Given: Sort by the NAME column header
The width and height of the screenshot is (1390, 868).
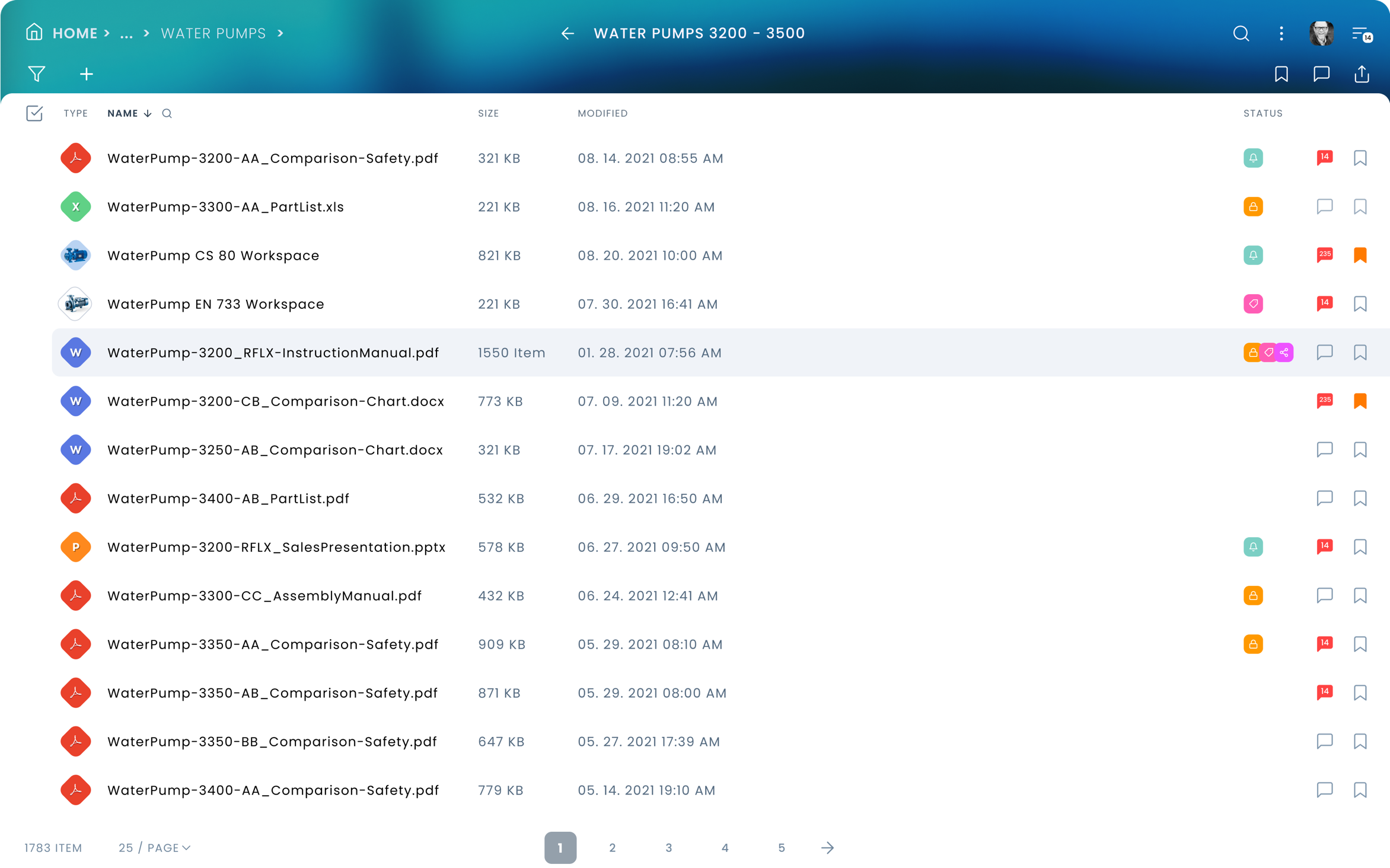Looking at the screenshot, I should coord(123,114).
